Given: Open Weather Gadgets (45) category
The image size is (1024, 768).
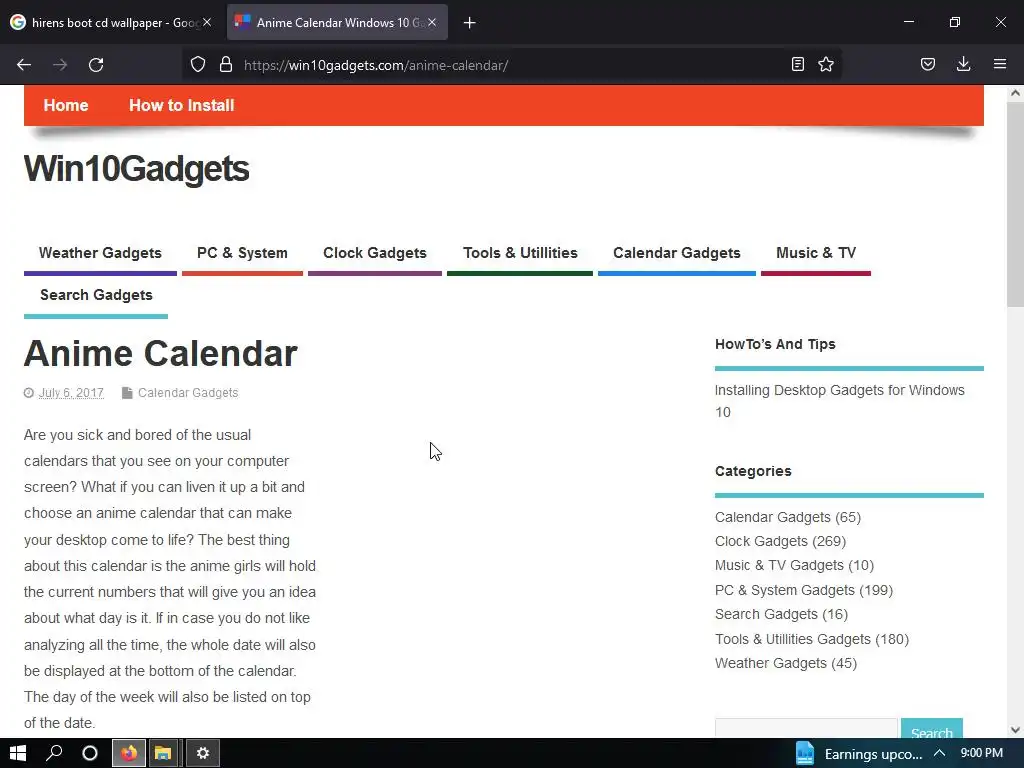Looking at the screenshot, I should point(786,664).
